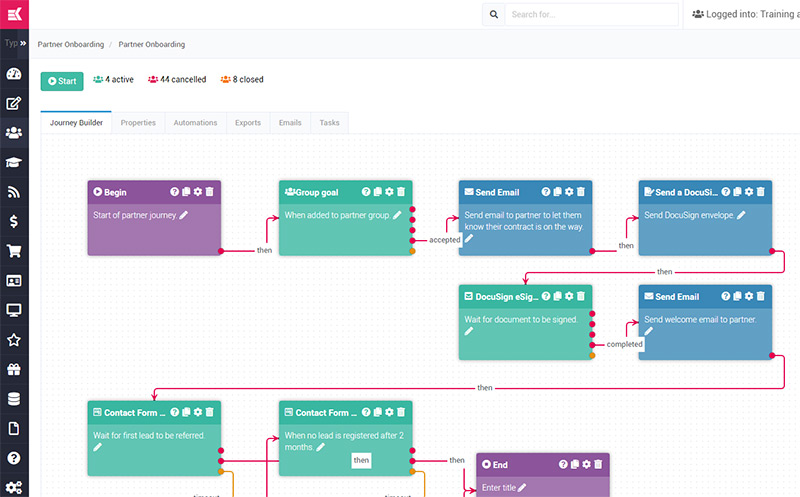Open the dashboard gauge icon in sidebar
800x497 pixels.
[x=14, y=73]
